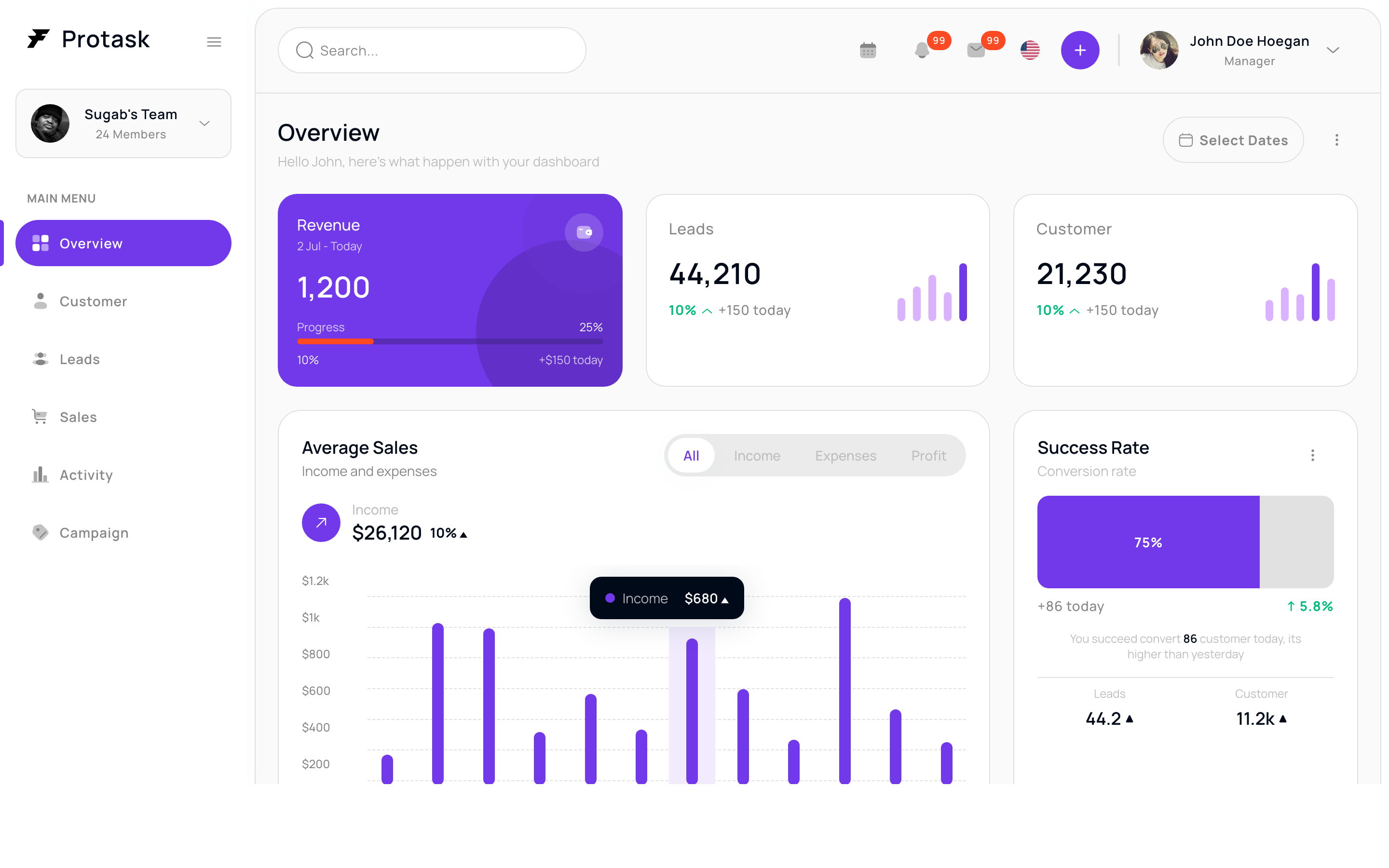Click Leads count 44,210
The image size is (1389, 868).
click(x=715, y=274)
